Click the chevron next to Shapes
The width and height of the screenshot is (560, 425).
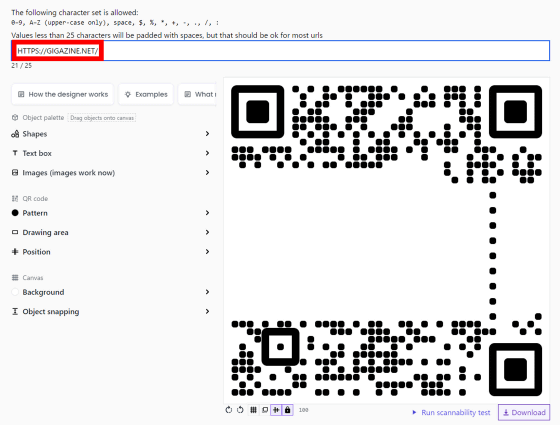[x=207, y=134]
